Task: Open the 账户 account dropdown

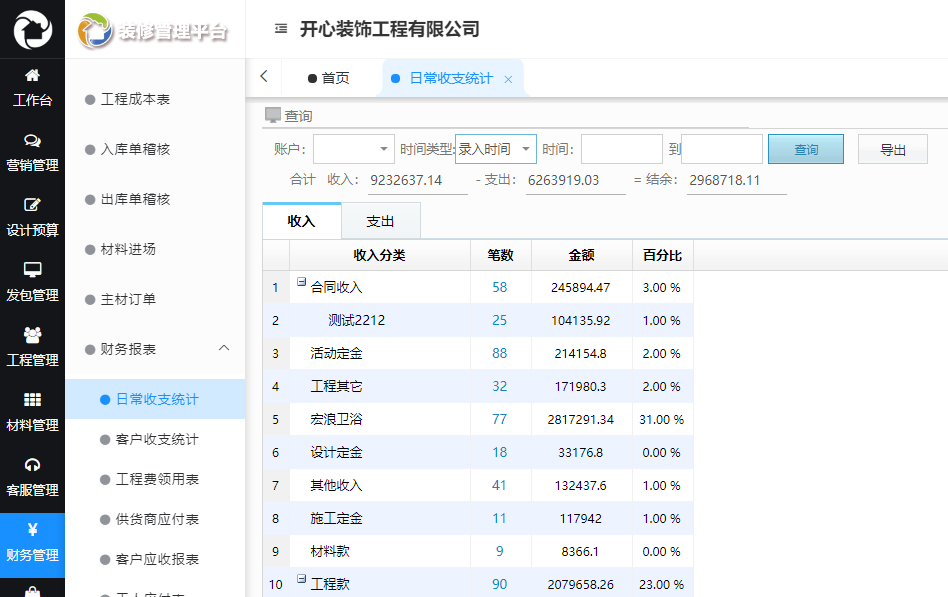Action: (x=353, y=148)
